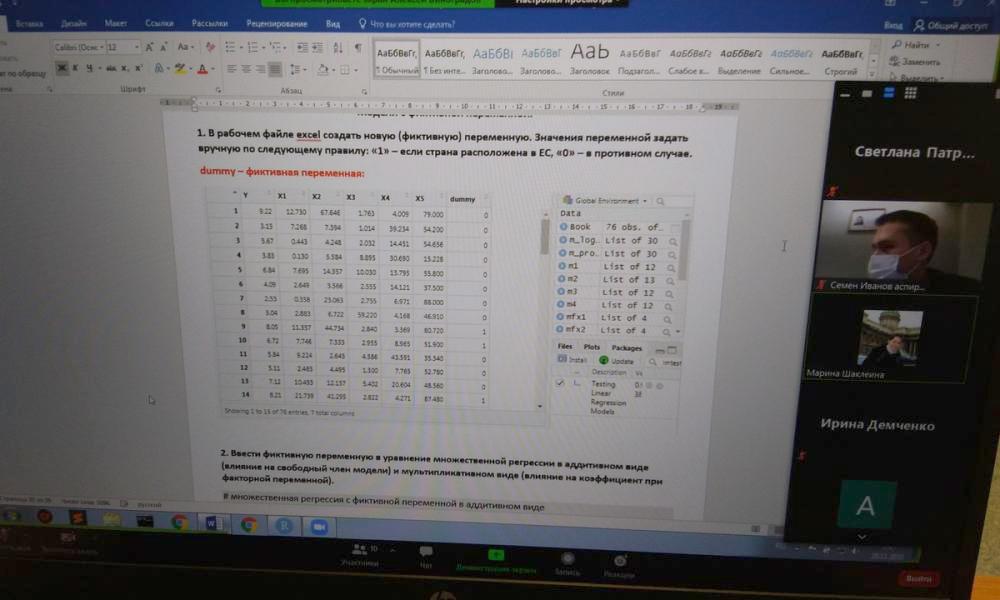1000x600 pixels.
Task: Click the Общий доступ button
Action: (x=950, y=26)
